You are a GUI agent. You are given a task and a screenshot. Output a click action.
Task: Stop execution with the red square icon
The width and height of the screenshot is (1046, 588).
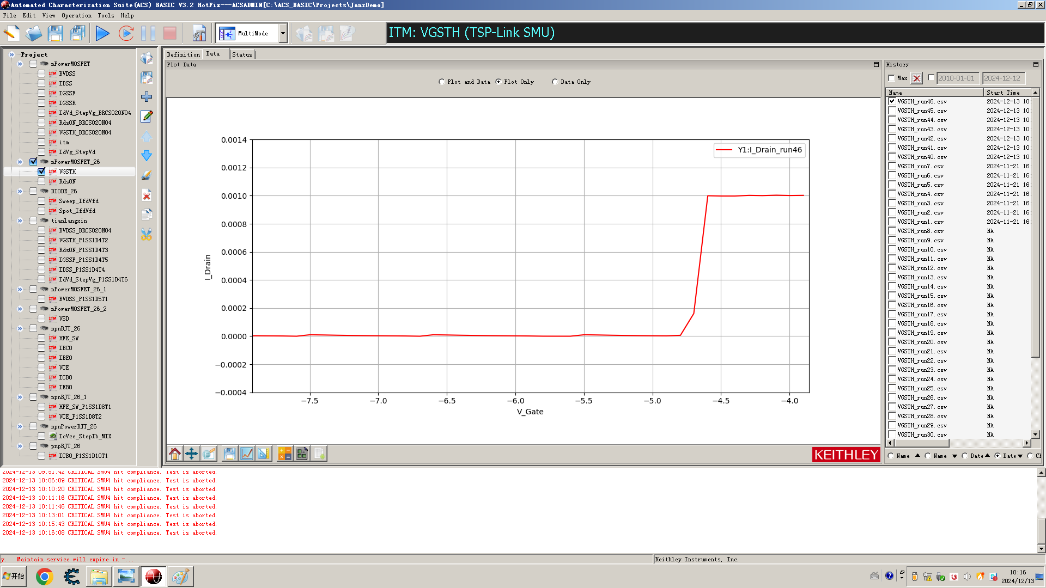coord(170,33)
